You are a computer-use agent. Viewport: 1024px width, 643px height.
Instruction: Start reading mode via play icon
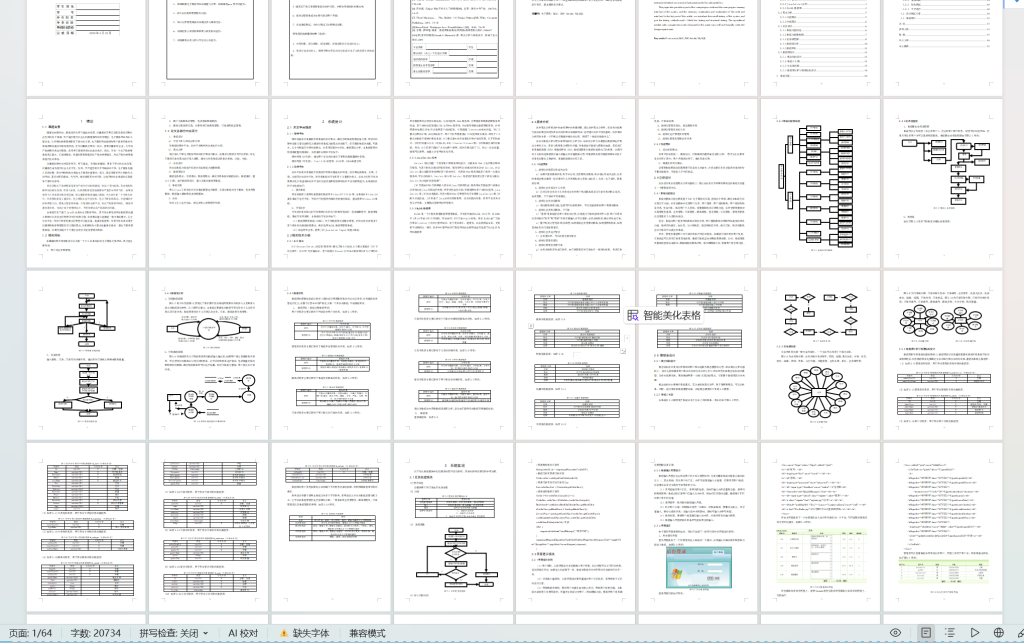(x=974, y=633)
